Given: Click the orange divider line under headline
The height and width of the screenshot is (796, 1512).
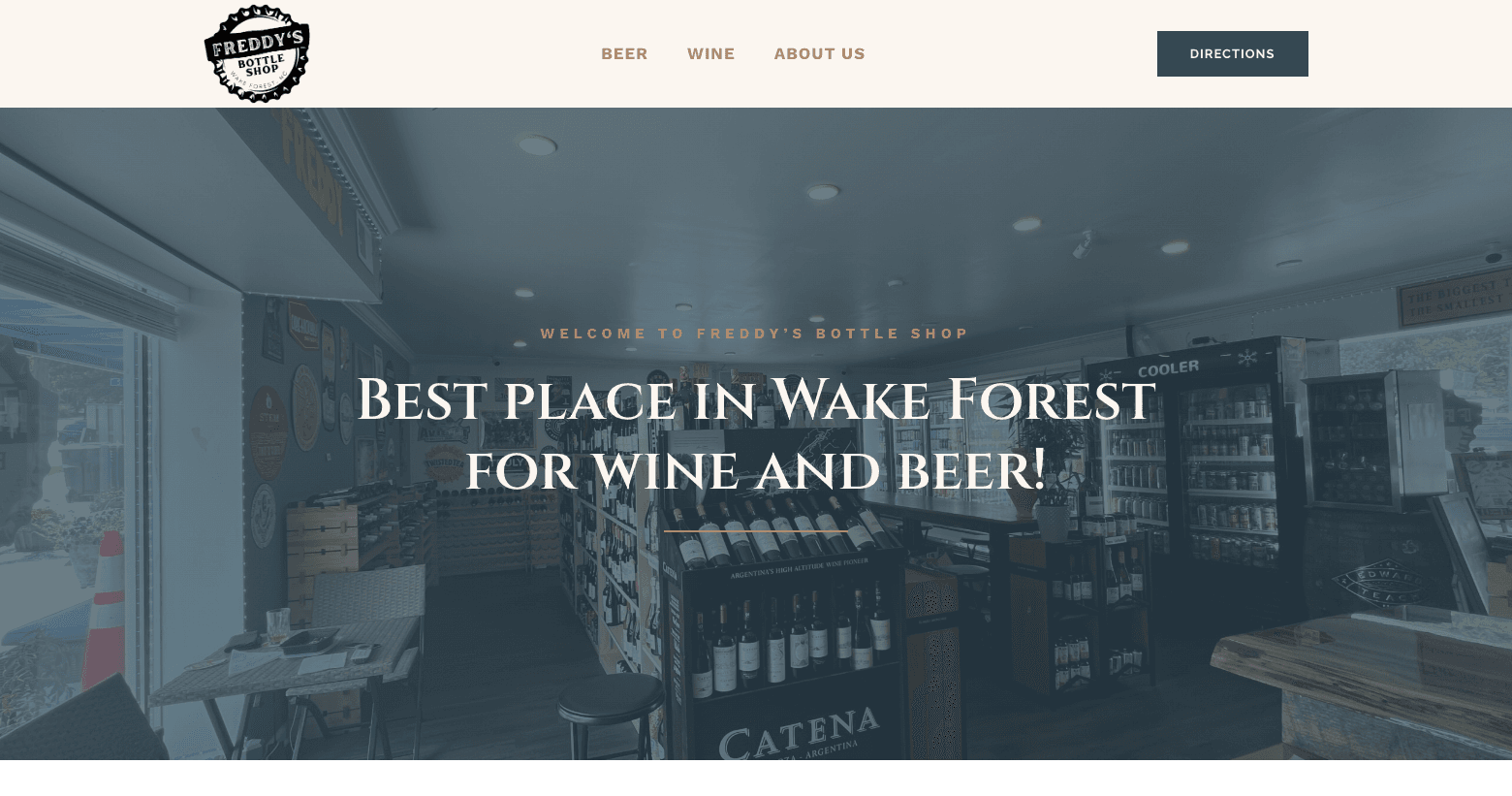Looking at the screenshot, I should (x=756, y=531).
